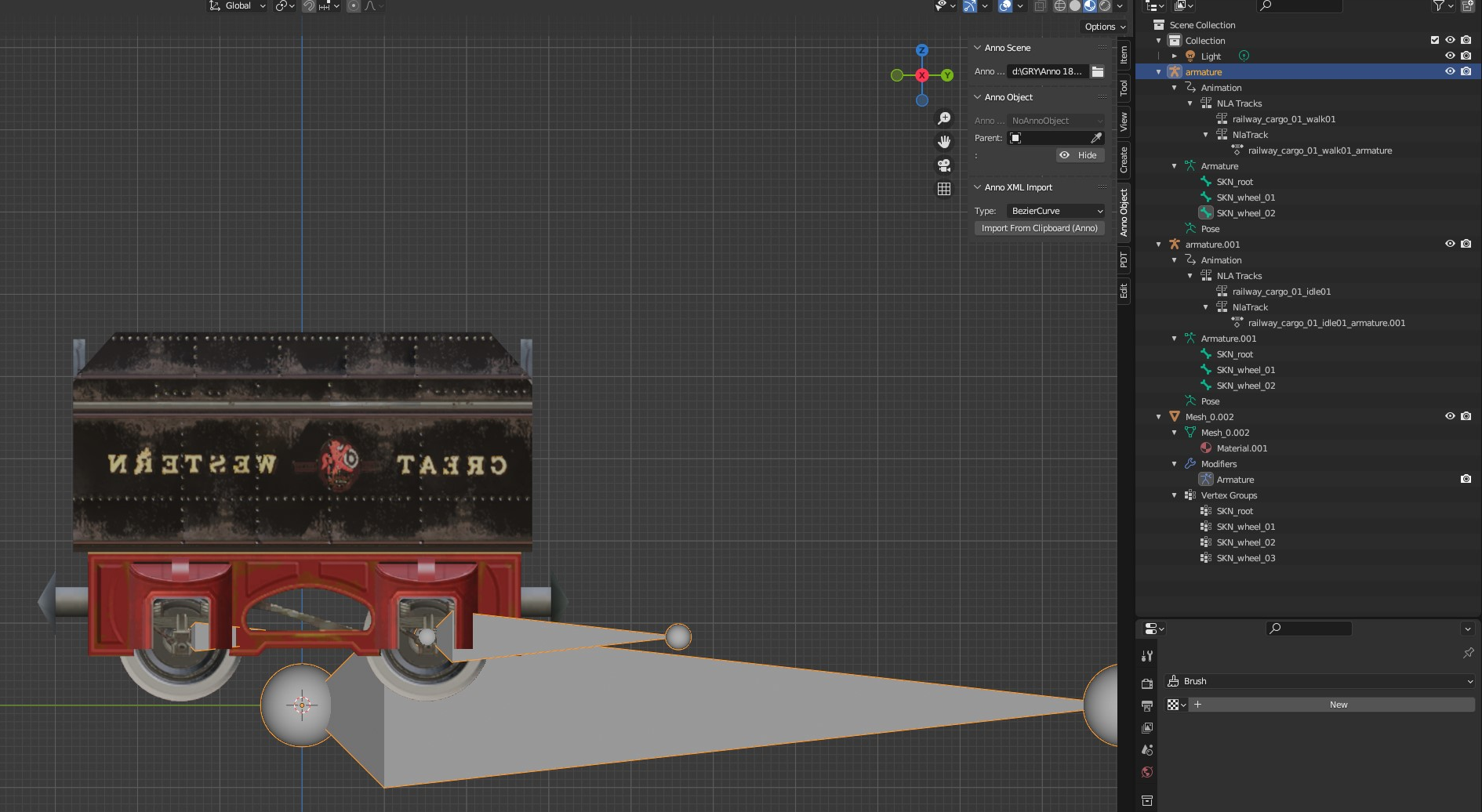Screen dimensions: 1482x812
Task: Click the Material.001 sphere icon
Action: (x=1206, y=448)
